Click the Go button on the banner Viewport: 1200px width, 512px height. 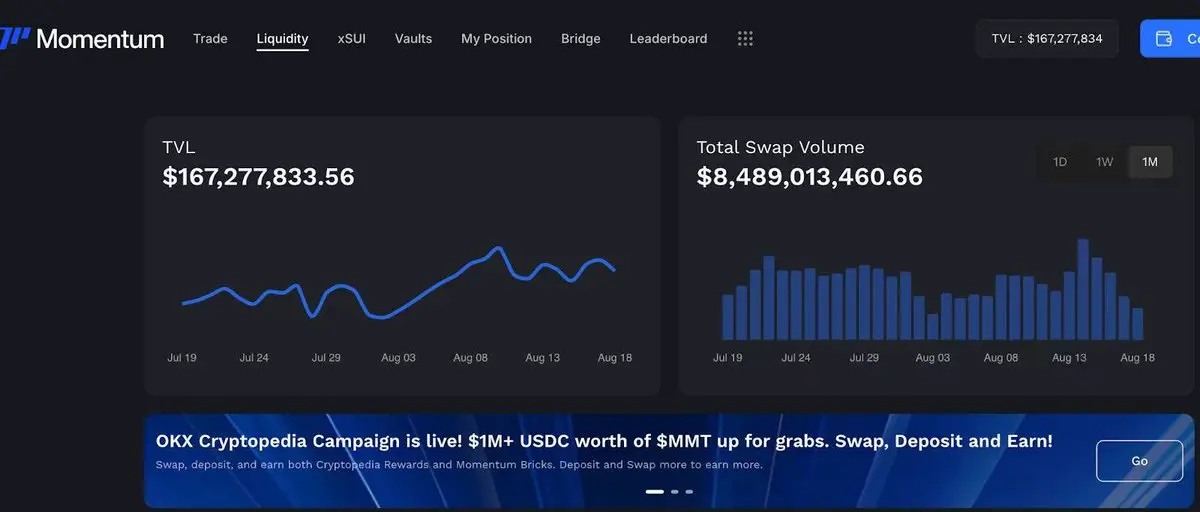(1140, 461)
